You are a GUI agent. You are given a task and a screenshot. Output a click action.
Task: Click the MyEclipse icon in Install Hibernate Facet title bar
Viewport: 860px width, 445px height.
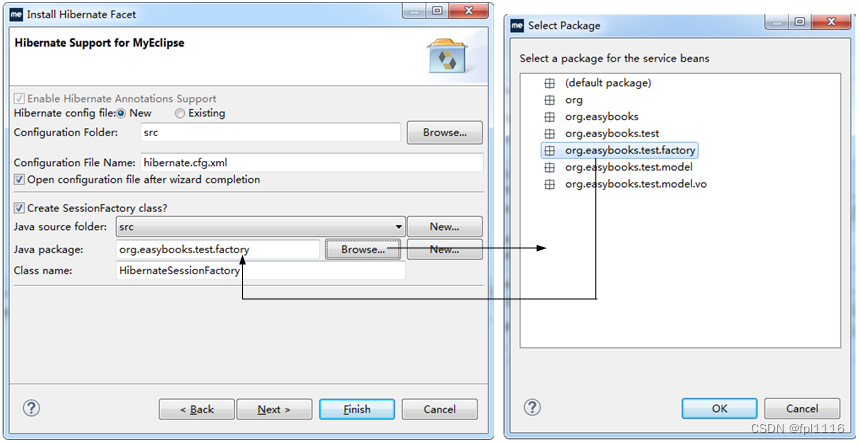point(16,14)
